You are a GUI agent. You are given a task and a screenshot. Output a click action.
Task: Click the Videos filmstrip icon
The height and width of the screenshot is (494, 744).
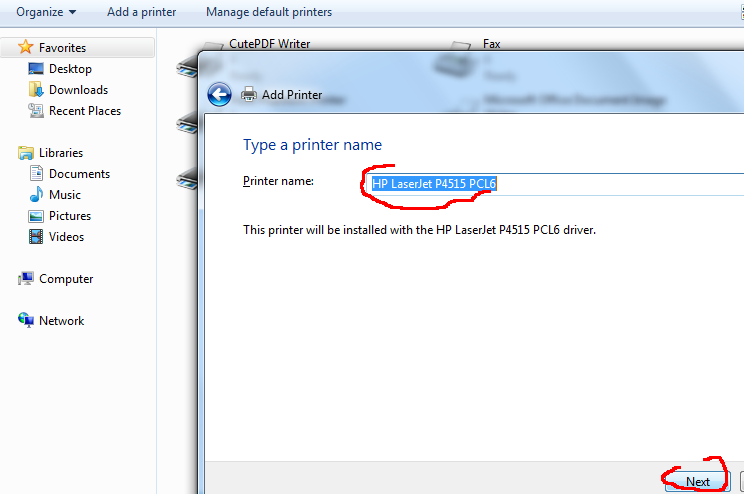click(36, 236)
